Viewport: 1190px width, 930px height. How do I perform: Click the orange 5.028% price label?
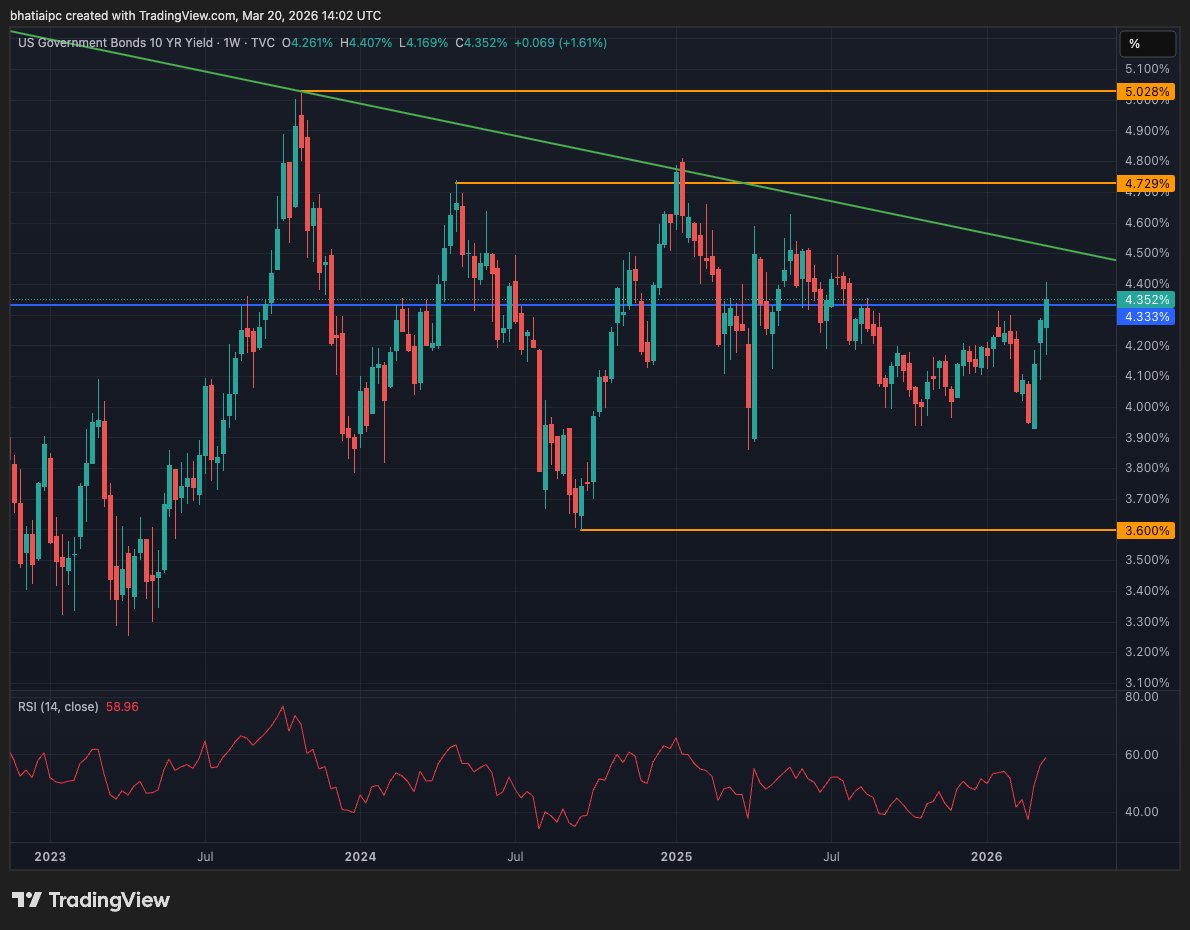point(1146,92)
